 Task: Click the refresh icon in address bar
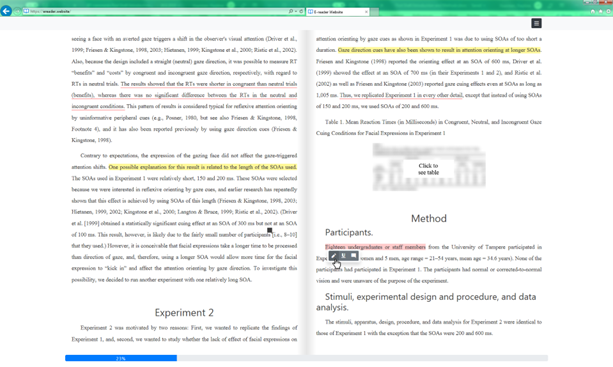point(301,11)
